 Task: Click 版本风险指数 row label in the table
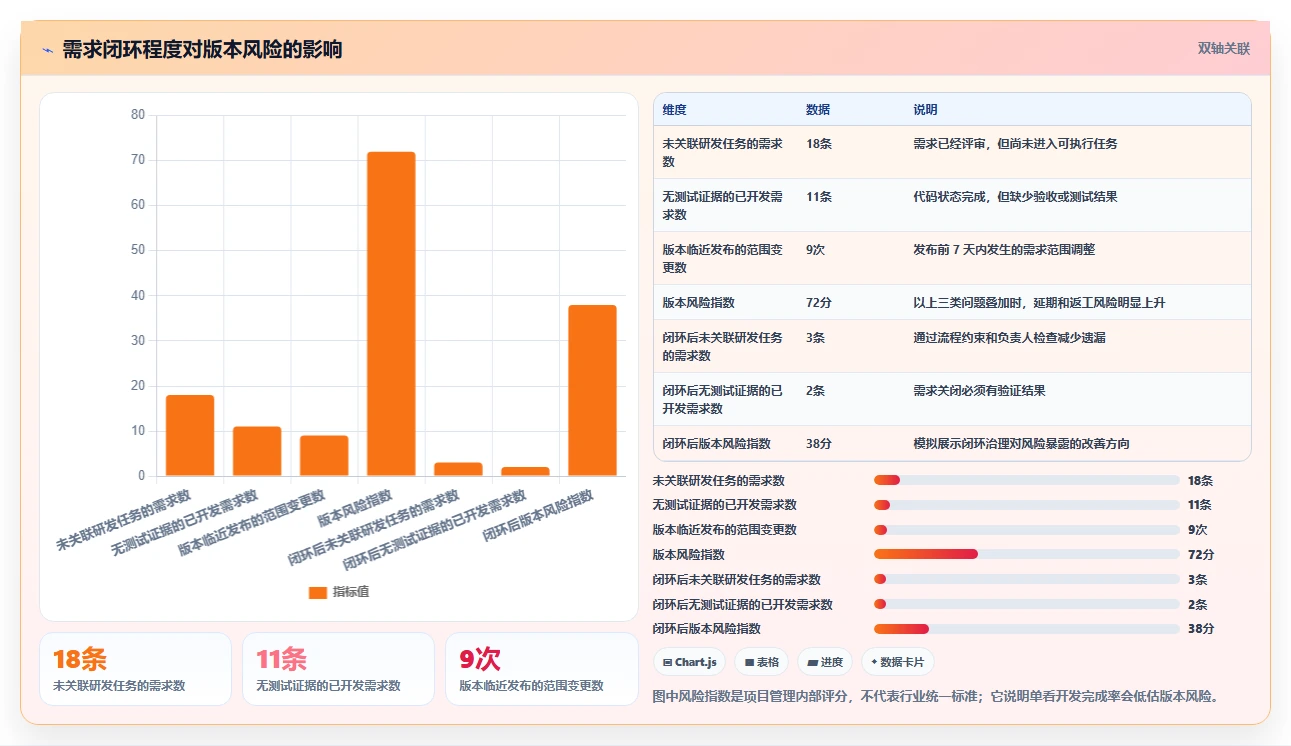[698, 303]
